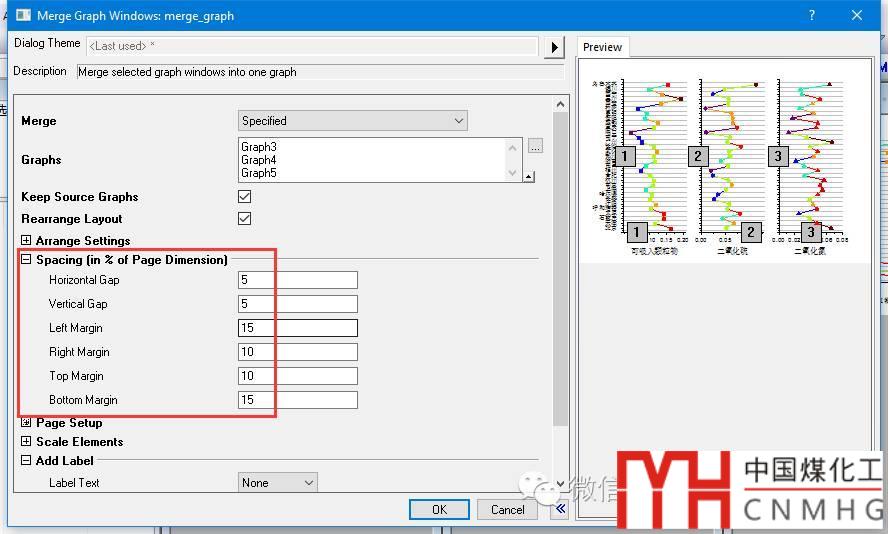Click the Merge Graph window title icon
The image size is (888, 534).
pos(23,15)
